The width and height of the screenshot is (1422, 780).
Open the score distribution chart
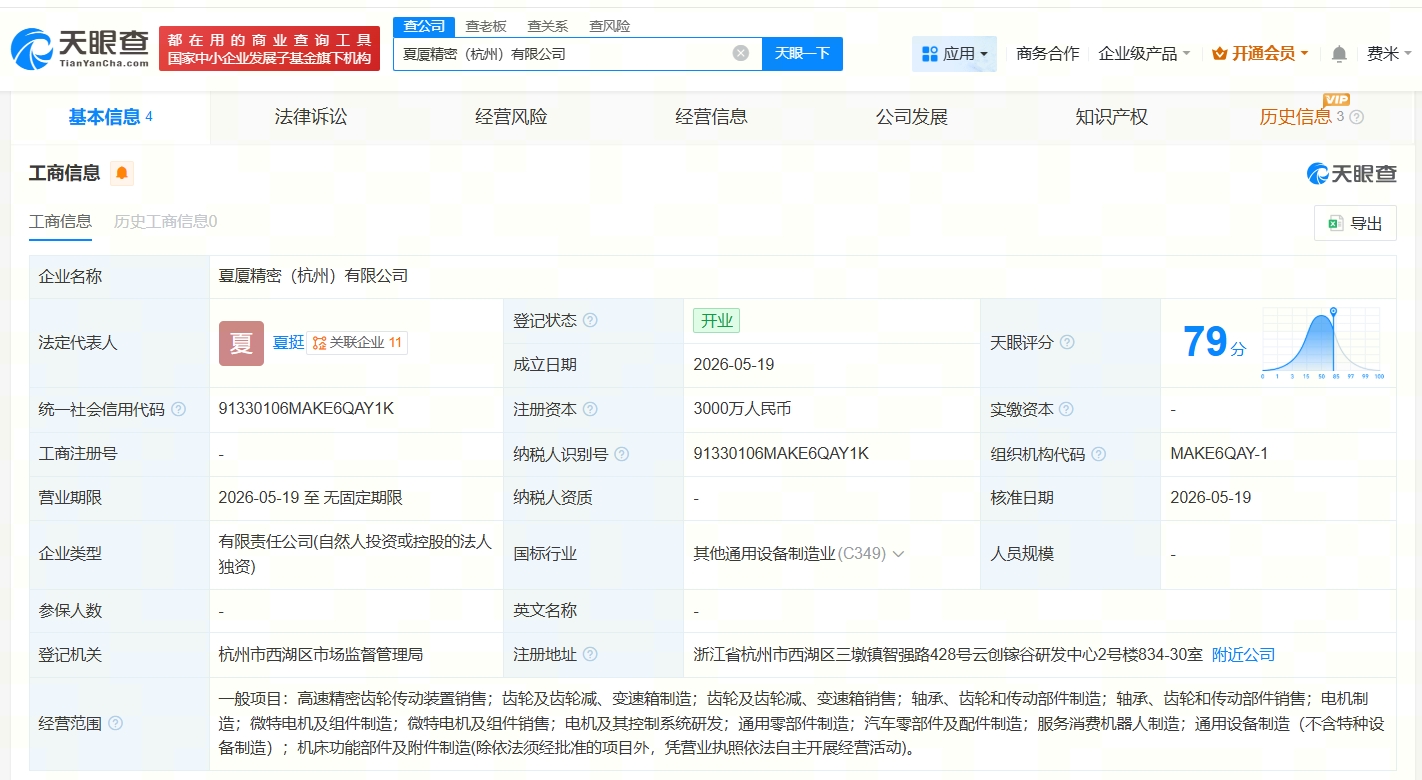(x=1321, y=343)
